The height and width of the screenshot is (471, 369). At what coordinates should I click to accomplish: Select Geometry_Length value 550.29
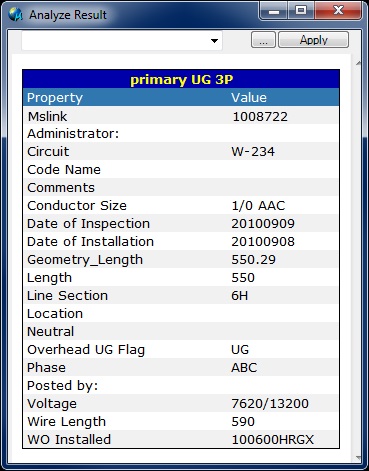[254, 260]
